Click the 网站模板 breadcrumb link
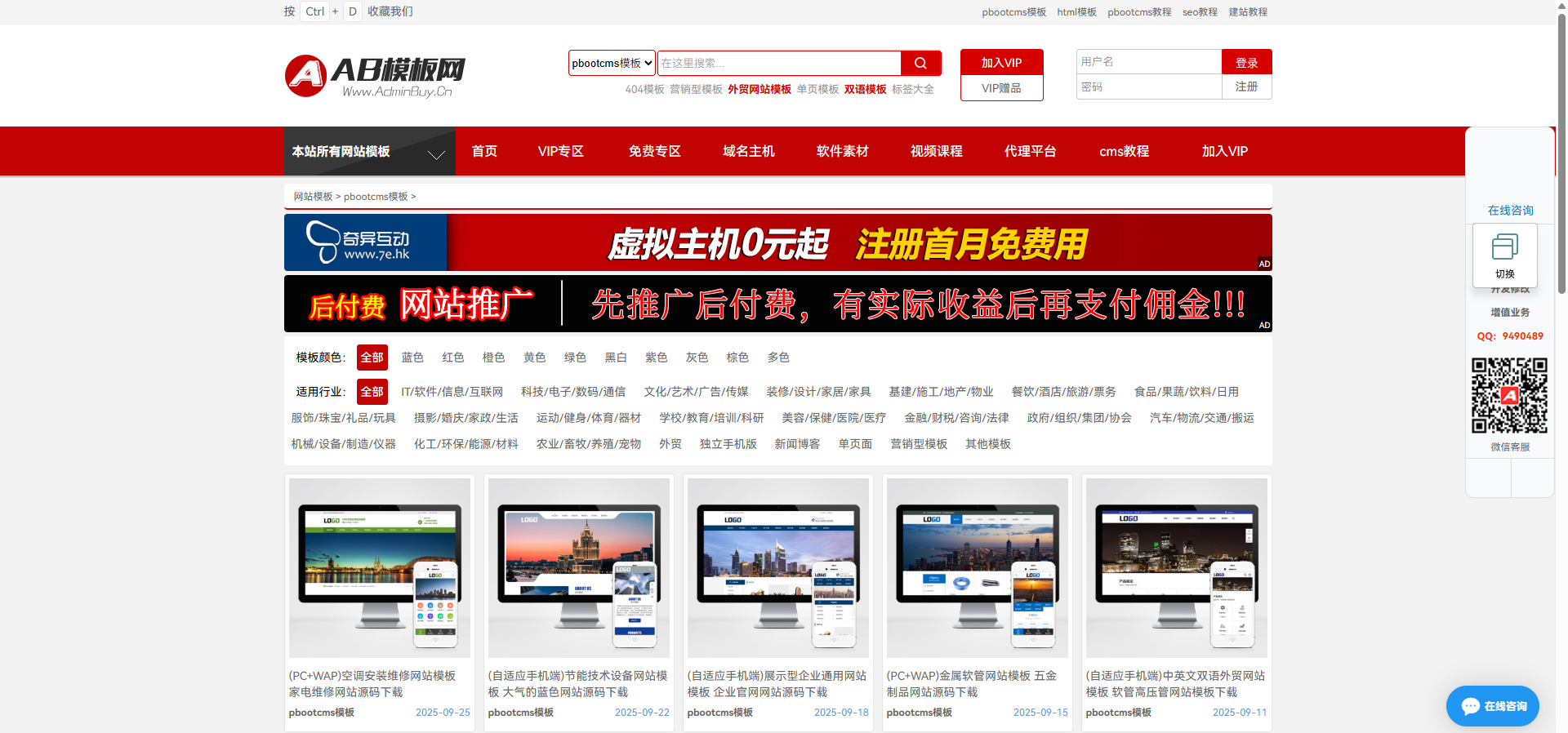 click(x=313, y=197)
